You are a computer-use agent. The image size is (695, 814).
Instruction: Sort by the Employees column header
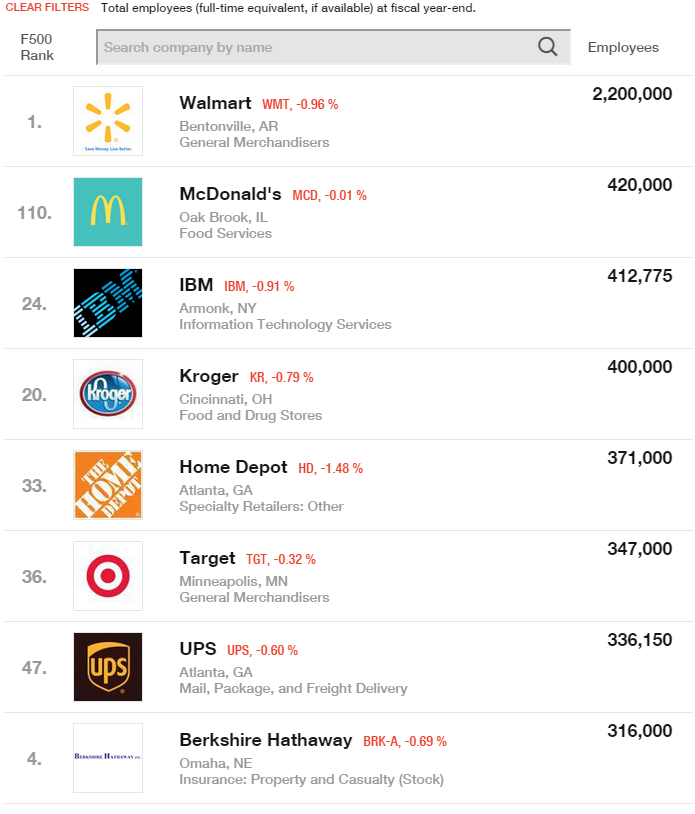(x=623, y=47)
